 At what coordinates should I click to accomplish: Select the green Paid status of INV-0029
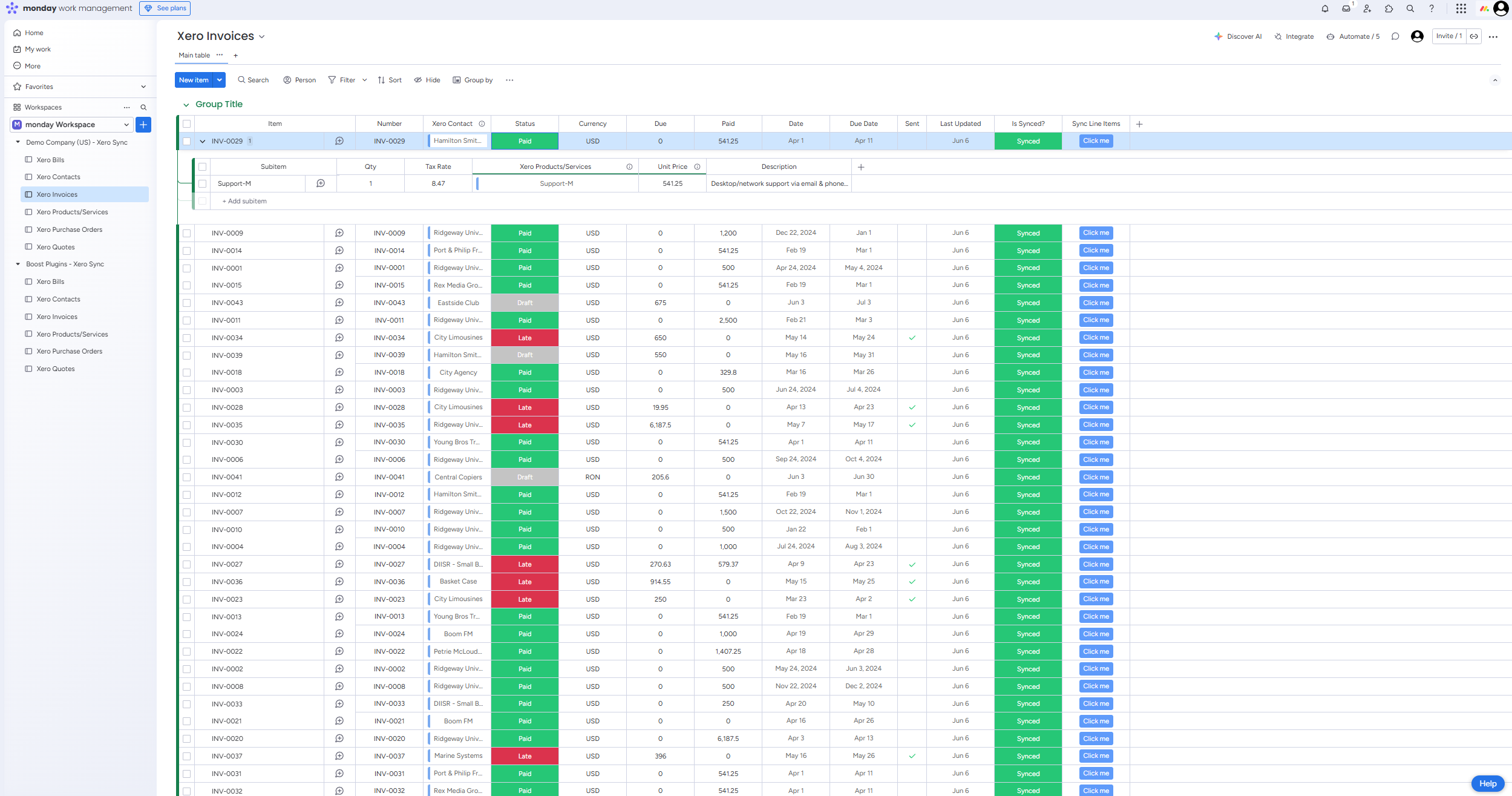[524, 141]
